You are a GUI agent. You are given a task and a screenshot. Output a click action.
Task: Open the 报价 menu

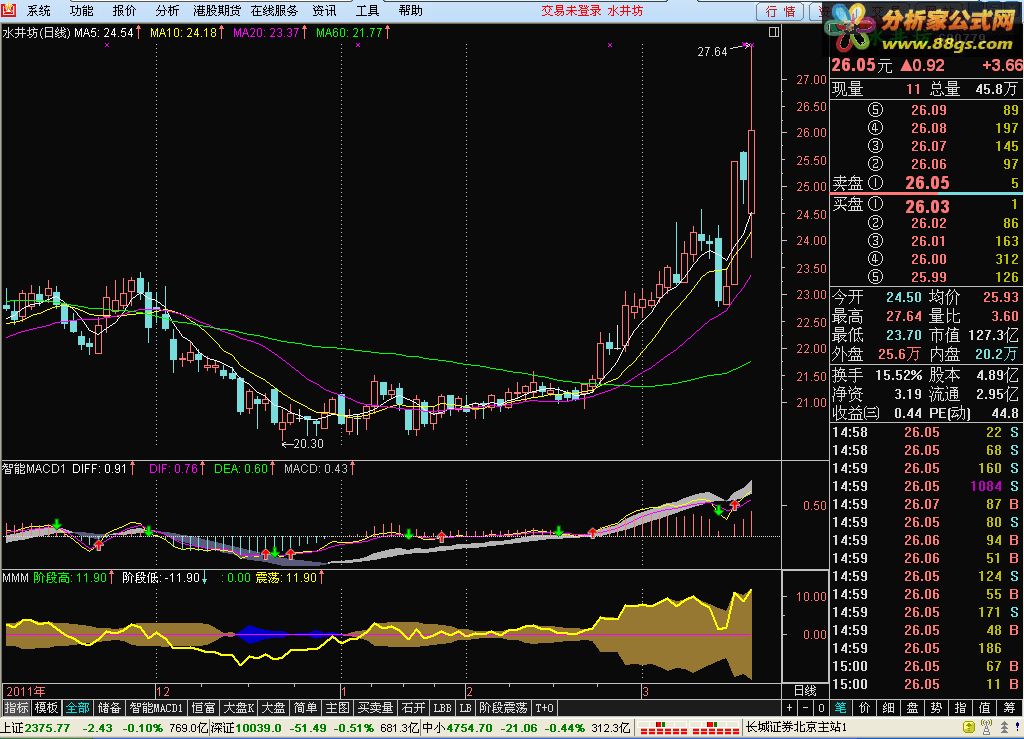click(x=124, y=10)
